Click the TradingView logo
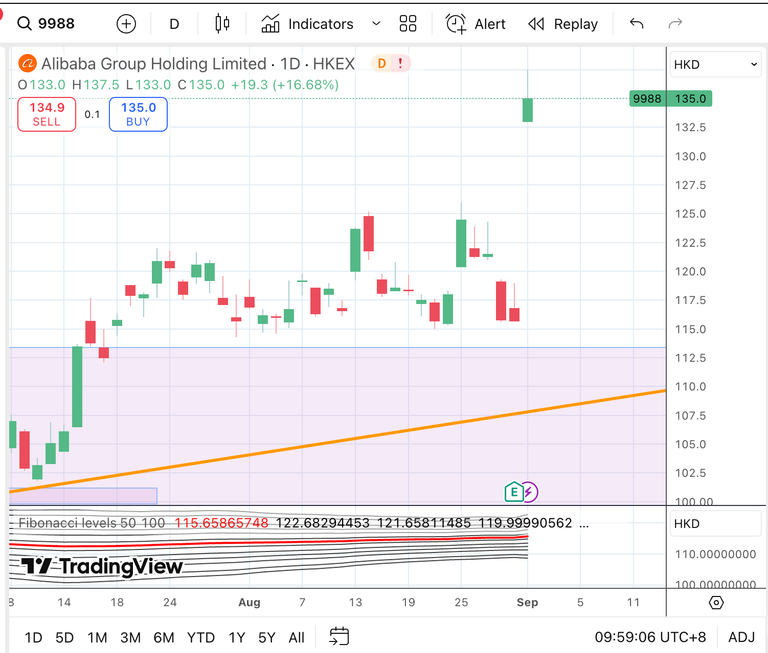 [102, 566]
